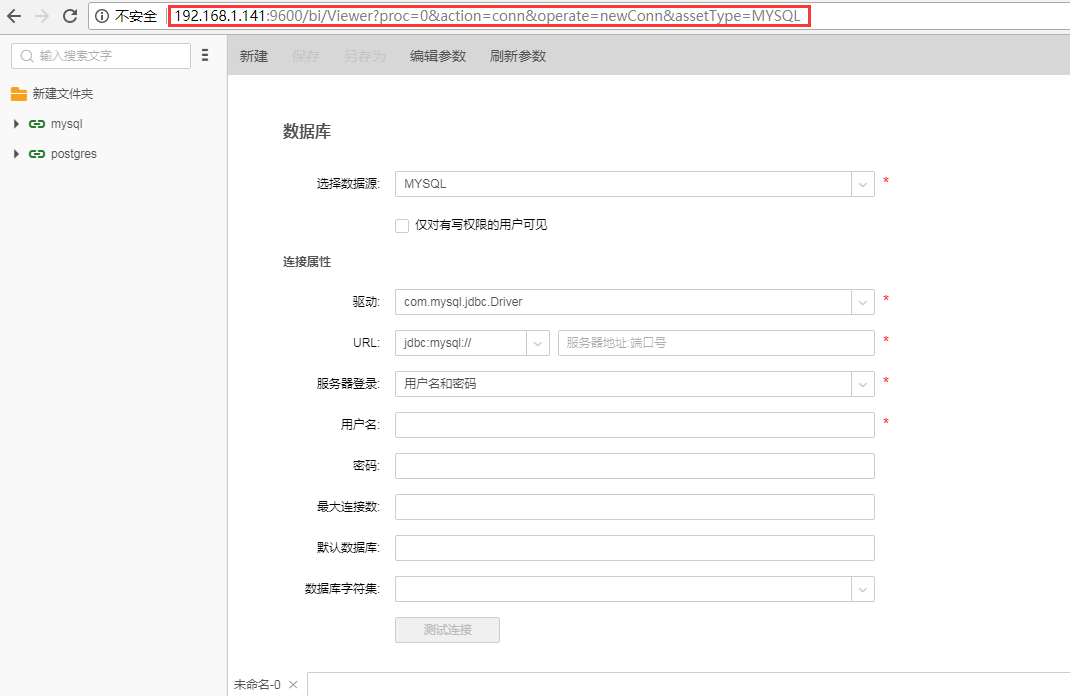The width and height of the screenshot is (1070, 696).
Task: Click the 数据库 heading text
Action: click(x=307, y=132)
